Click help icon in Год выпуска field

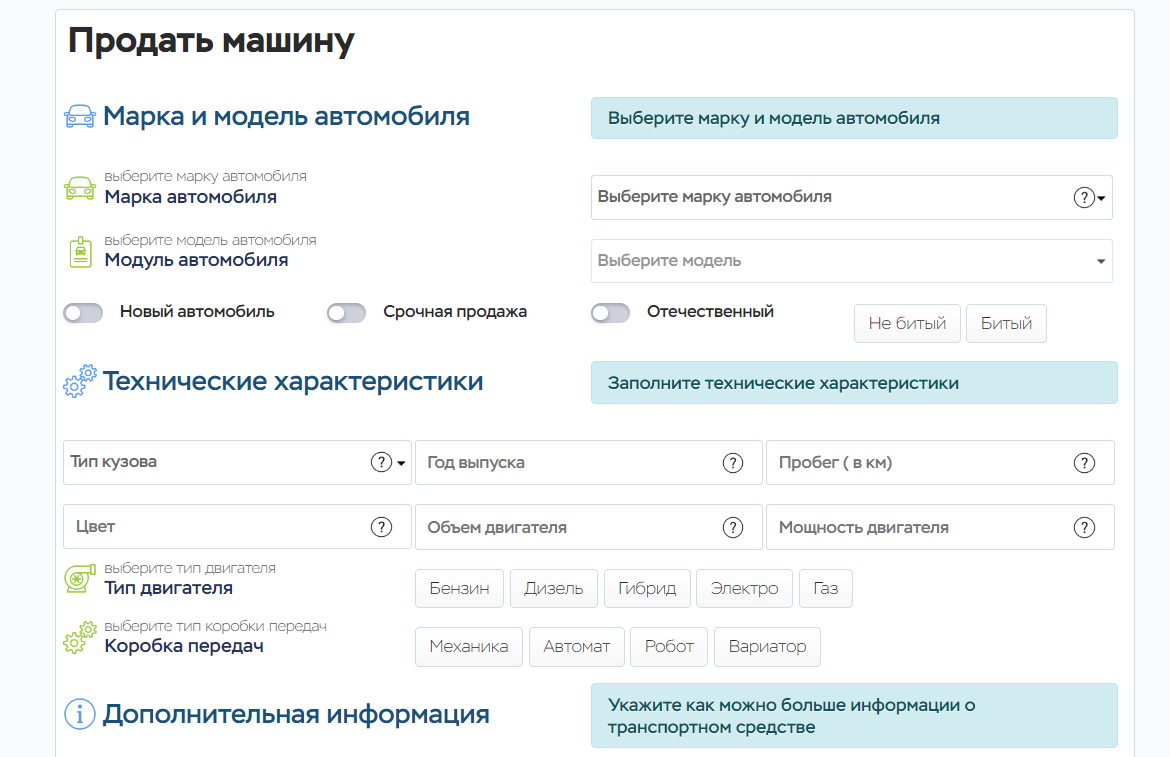[x=733, y=463]
